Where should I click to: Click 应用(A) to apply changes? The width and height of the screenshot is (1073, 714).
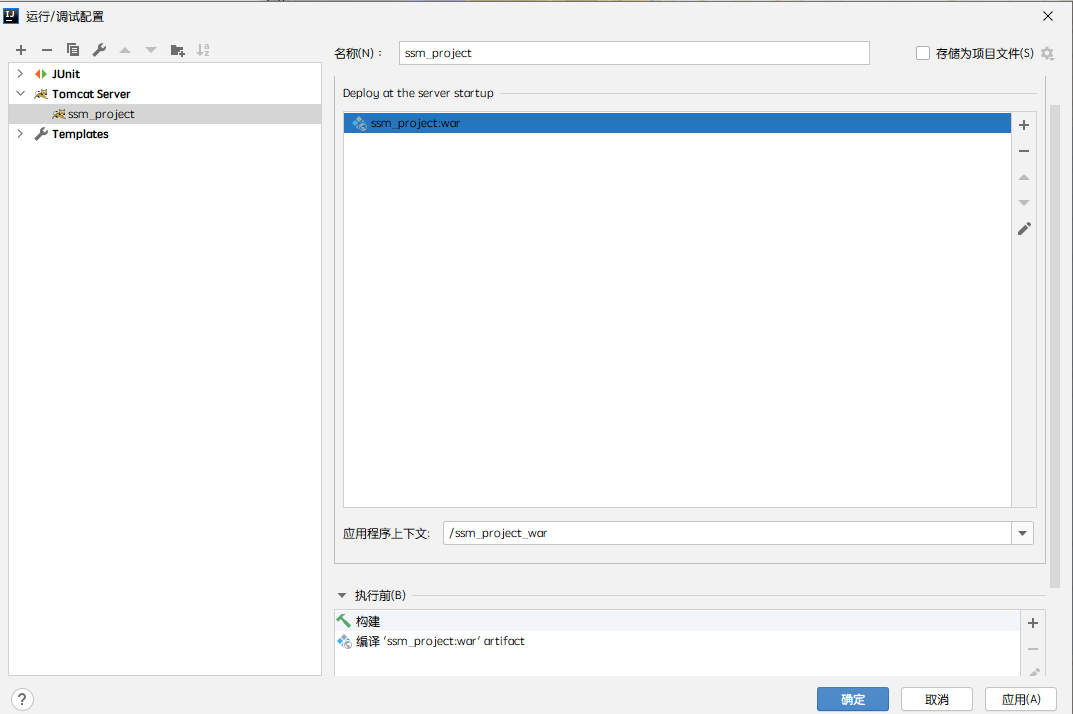[1021, 699]
